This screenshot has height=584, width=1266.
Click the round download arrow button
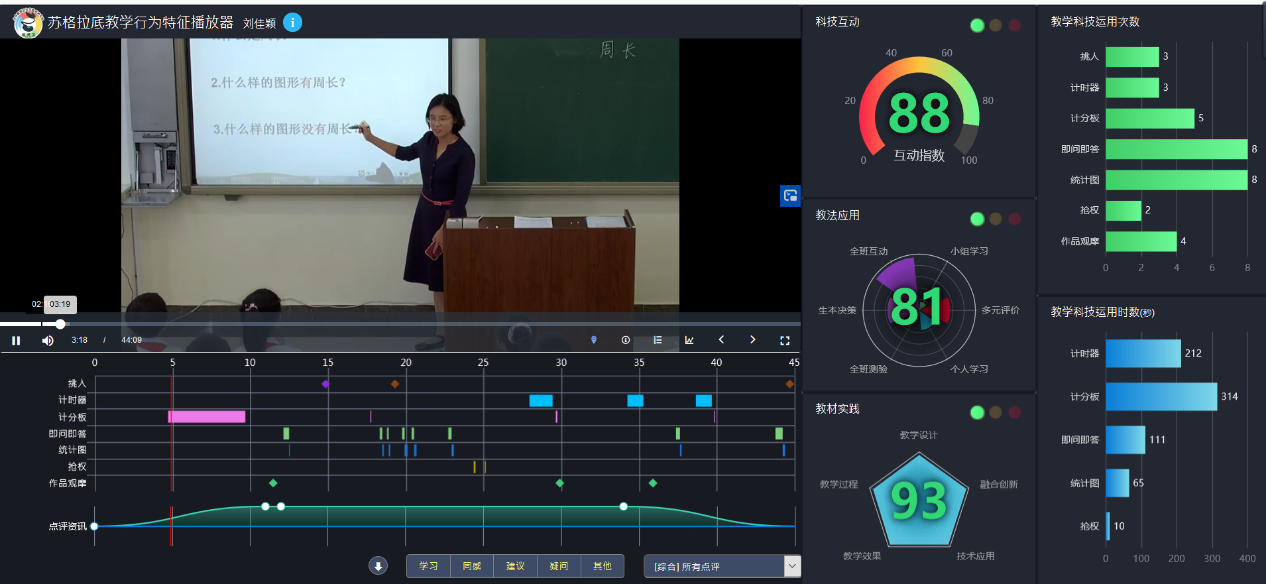378,566
